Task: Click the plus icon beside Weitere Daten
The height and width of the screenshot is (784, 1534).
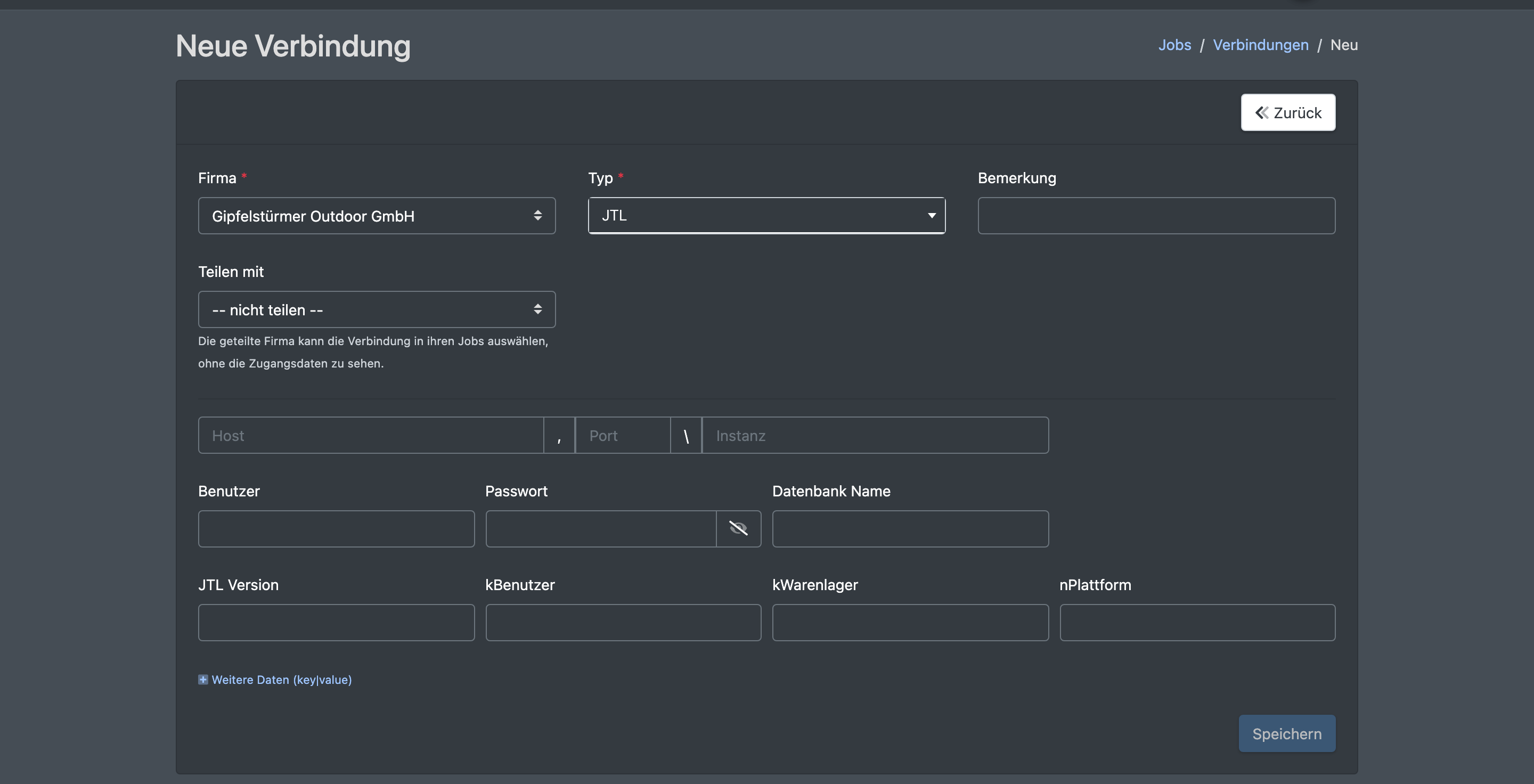Action: pos(203,679)
